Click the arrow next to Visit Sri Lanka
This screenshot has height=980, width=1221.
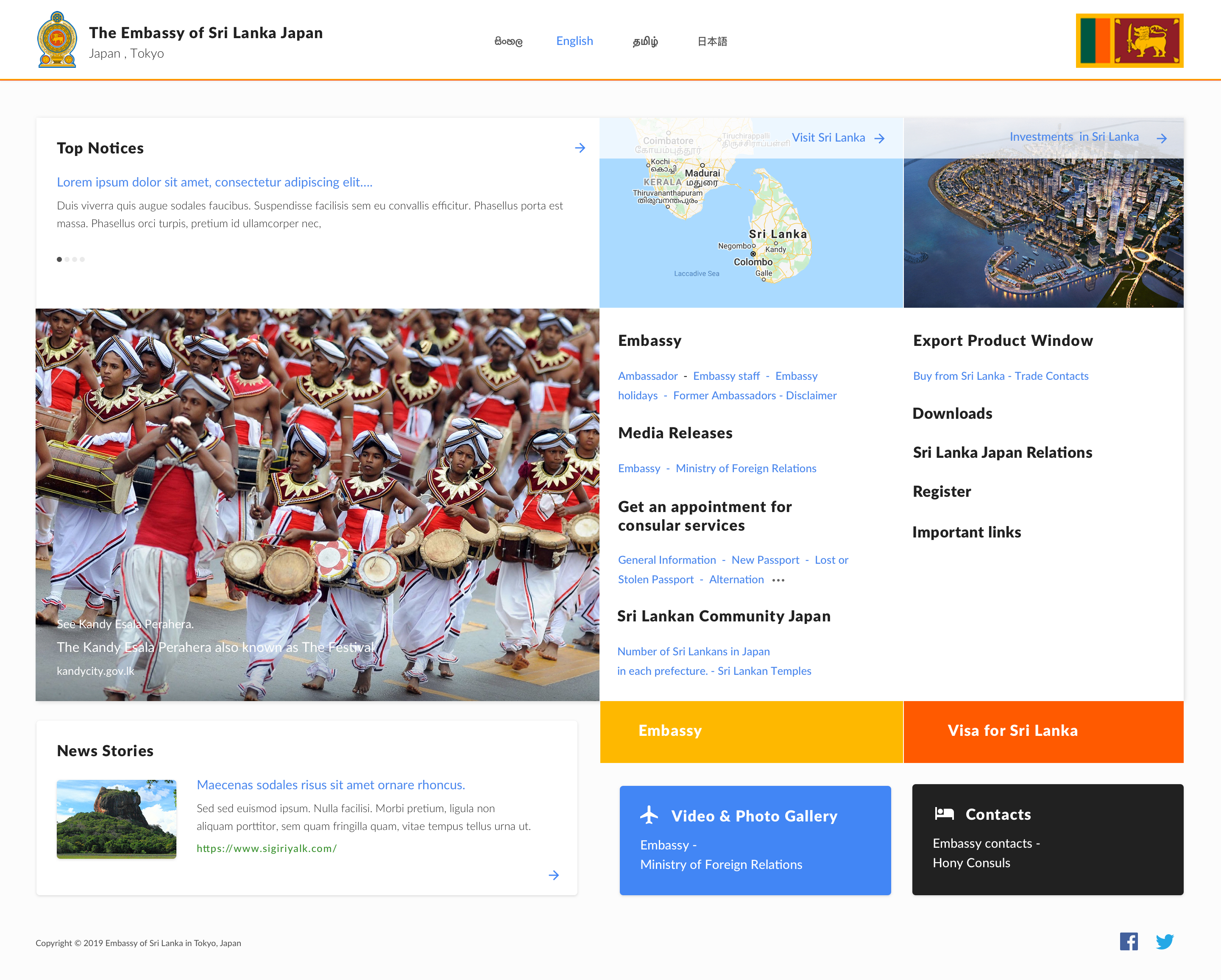(880, 138)
